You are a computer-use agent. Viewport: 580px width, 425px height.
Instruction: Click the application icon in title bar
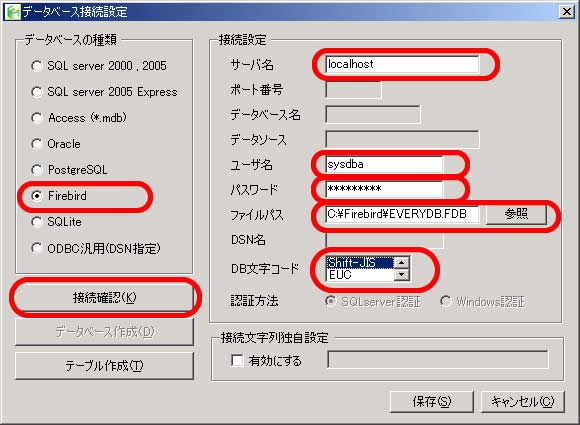13,12
